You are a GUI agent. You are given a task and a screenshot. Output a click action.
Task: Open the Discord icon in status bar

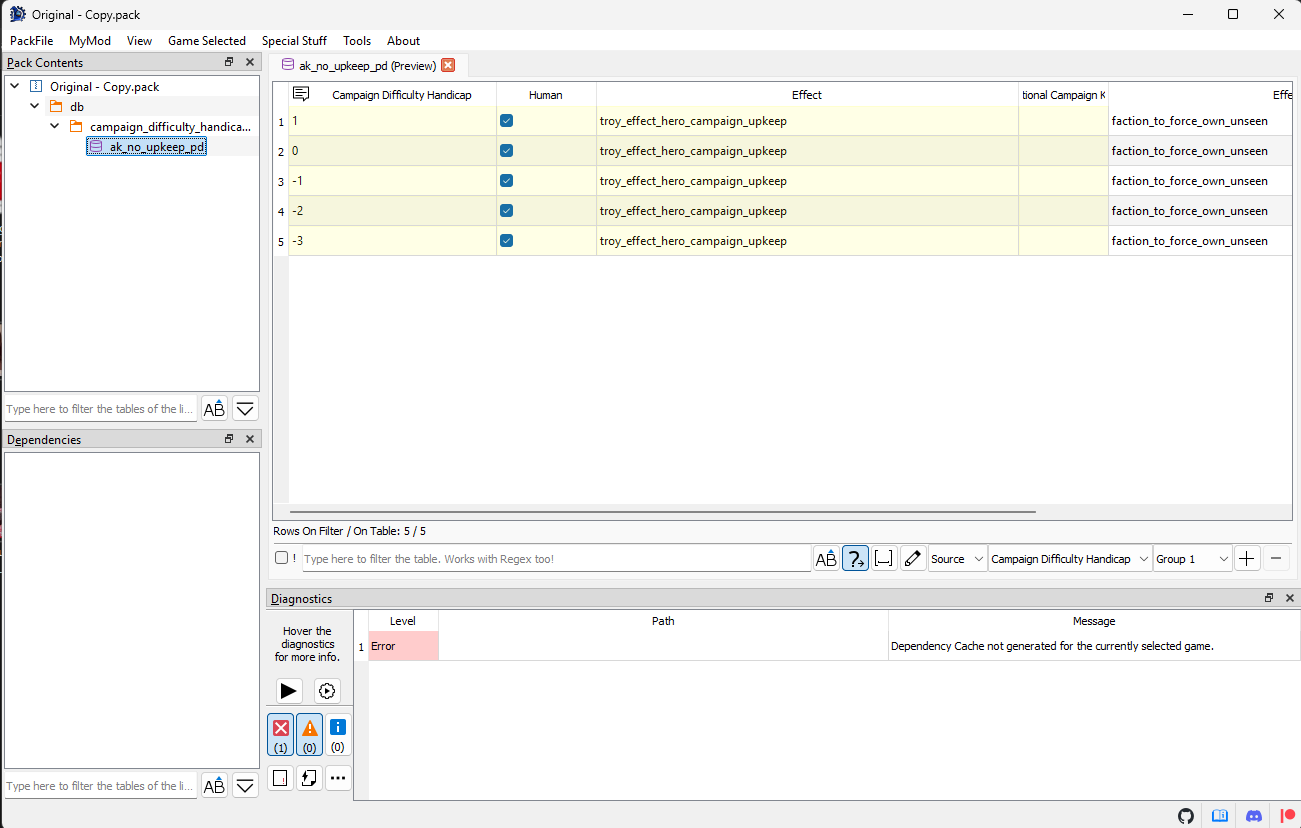pos(1254,815)
